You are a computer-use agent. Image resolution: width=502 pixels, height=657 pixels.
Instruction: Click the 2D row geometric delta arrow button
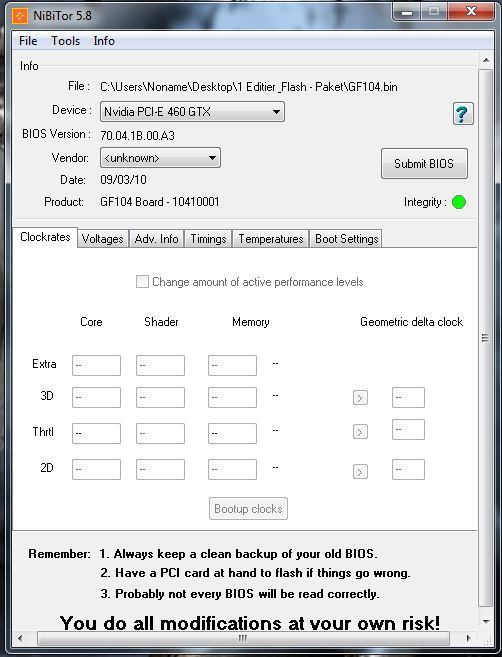click(x=360, y=471)
